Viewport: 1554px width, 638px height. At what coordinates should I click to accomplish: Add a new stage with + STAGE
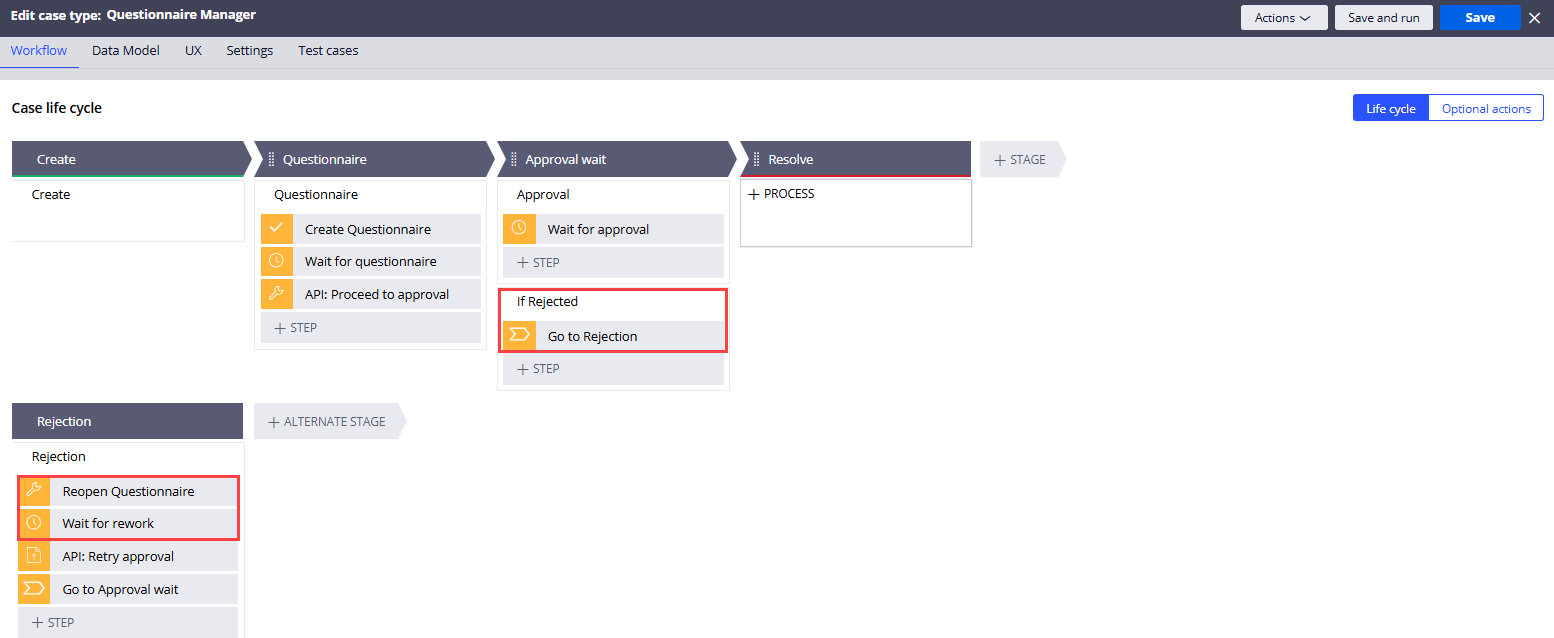(x=1020, y=159)
